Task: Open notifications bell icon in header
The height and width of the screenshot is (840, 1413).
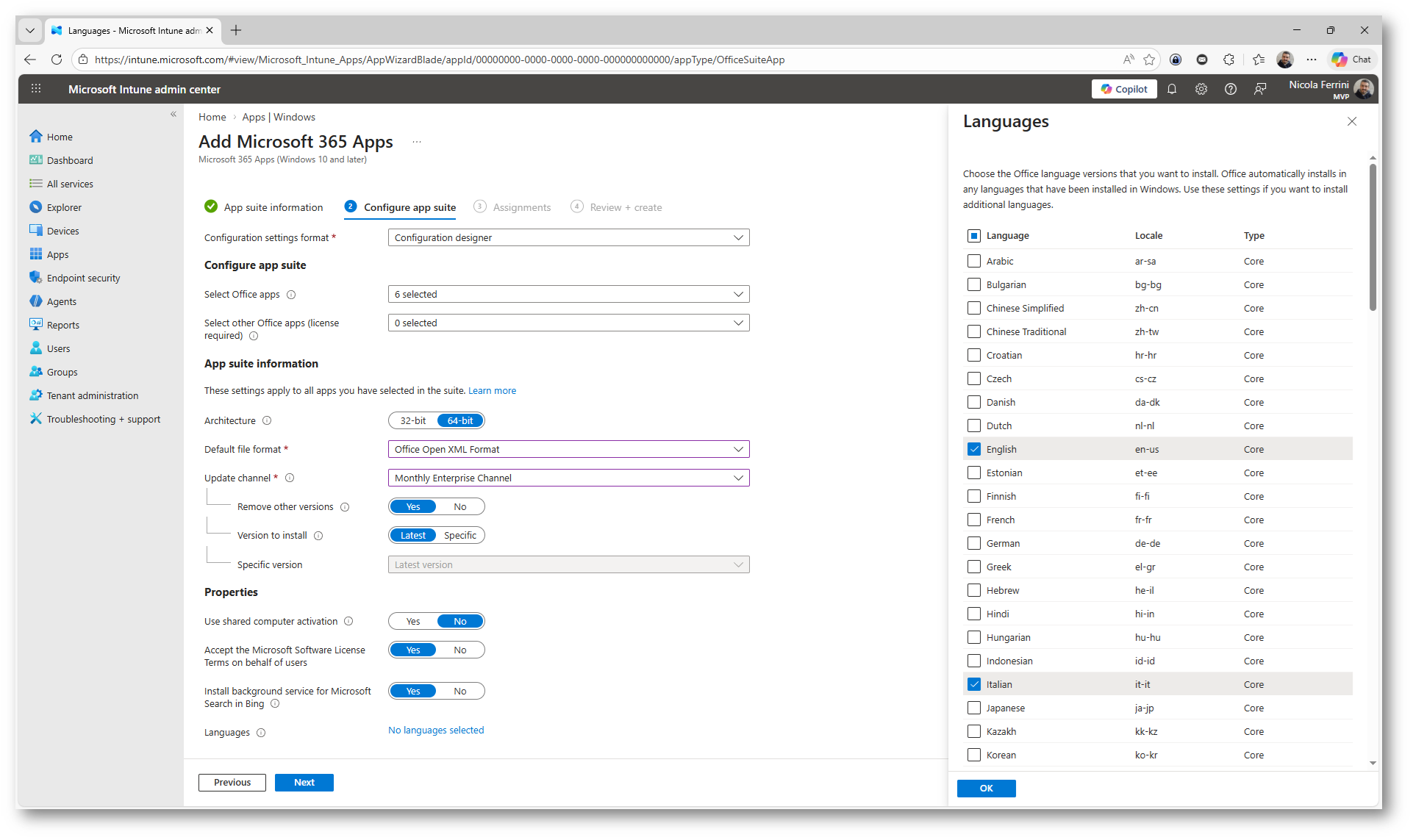Action: click(1172, 89)
